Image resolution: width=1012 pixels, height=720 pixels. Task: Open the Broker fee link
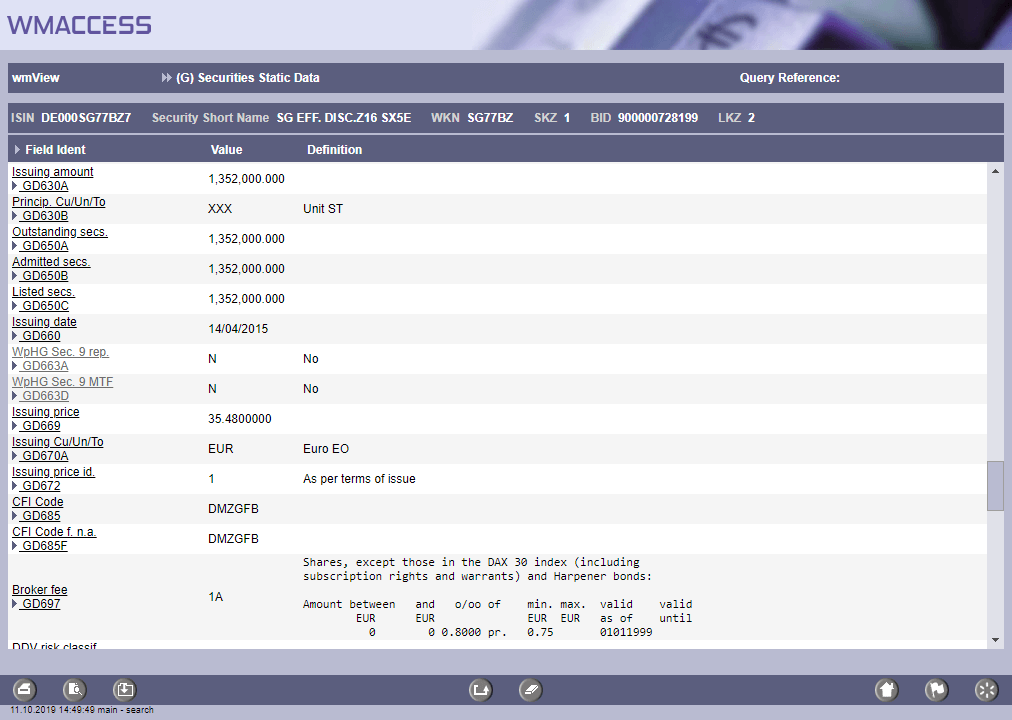tap(40, 590)
